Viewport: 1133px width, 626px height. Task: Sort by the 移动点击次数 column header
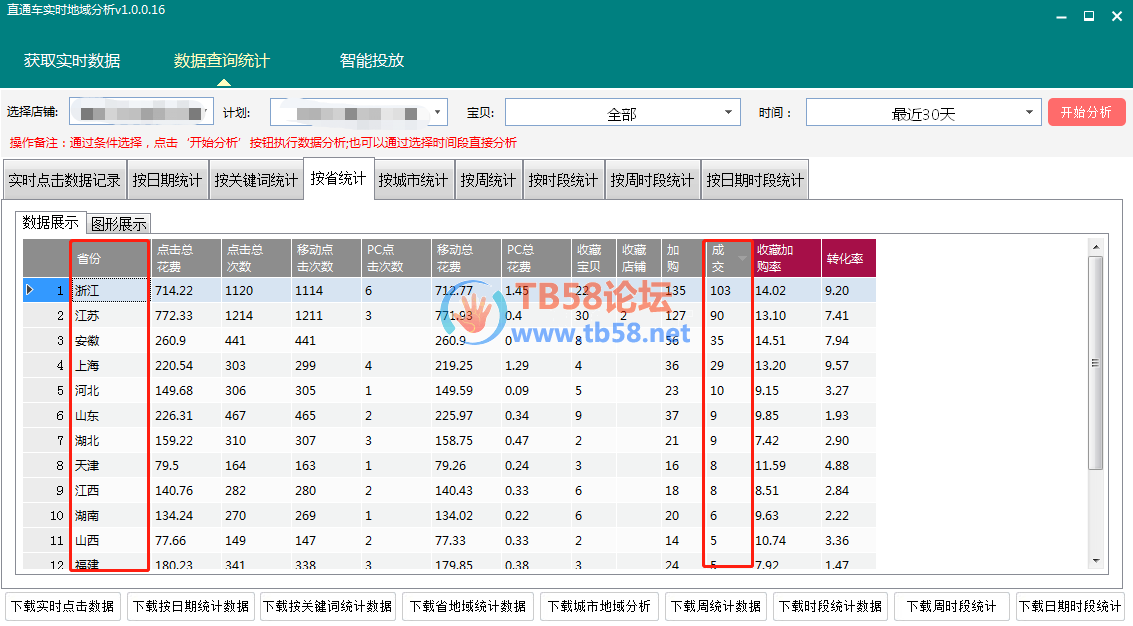pos(326,258)
